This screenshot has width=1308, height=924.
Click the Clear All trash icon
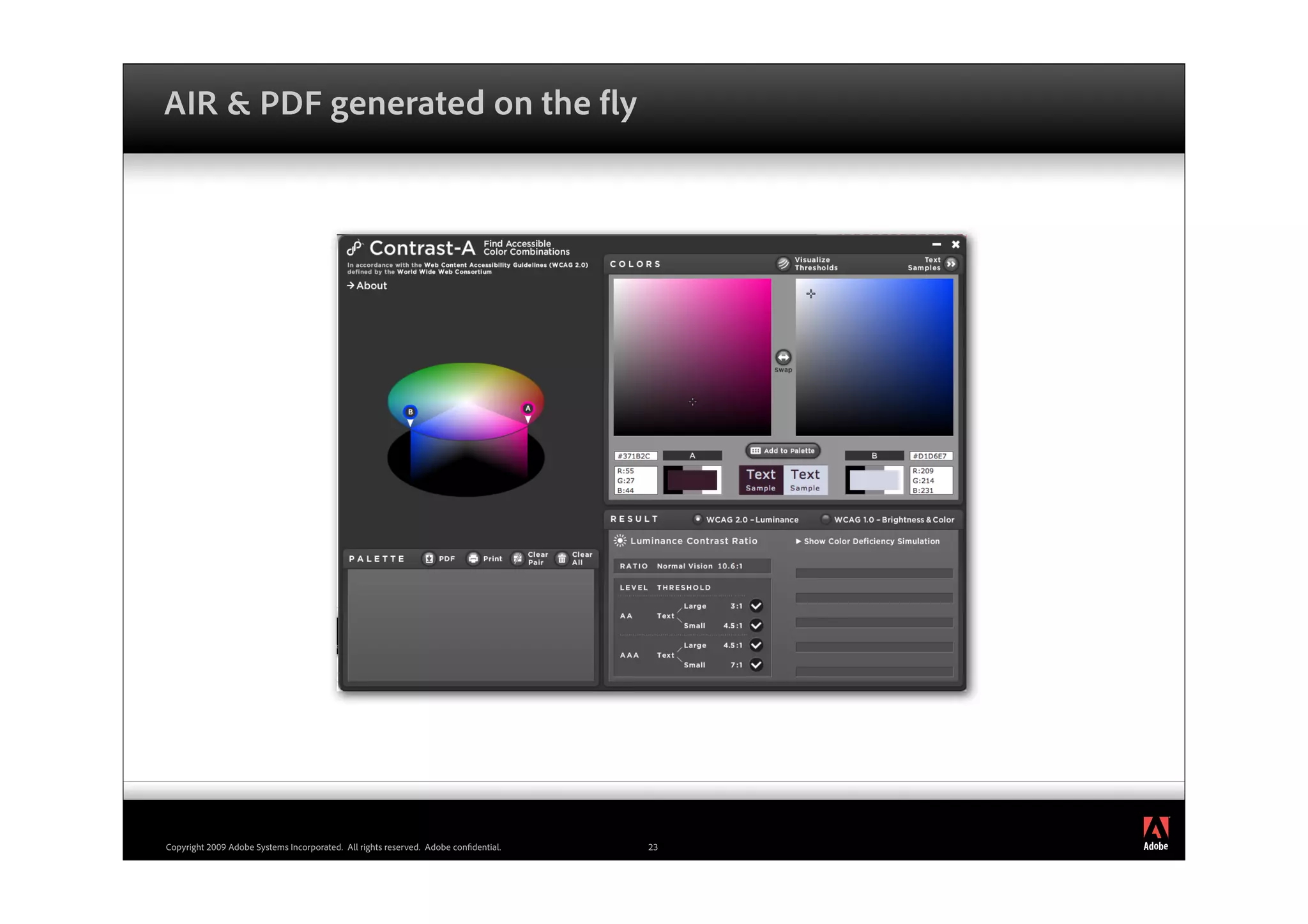pyautogui.click(x=562, y=559)
